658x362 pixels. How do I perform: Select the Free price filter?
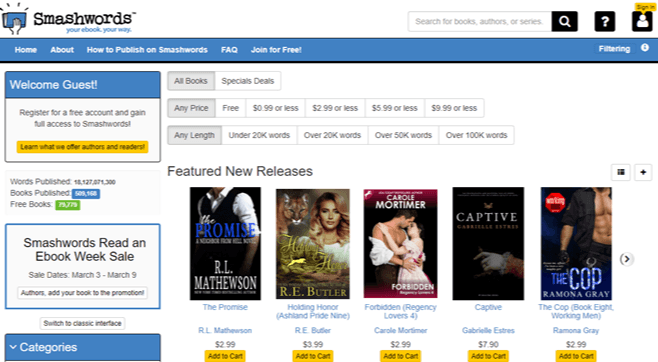(230, 108)
